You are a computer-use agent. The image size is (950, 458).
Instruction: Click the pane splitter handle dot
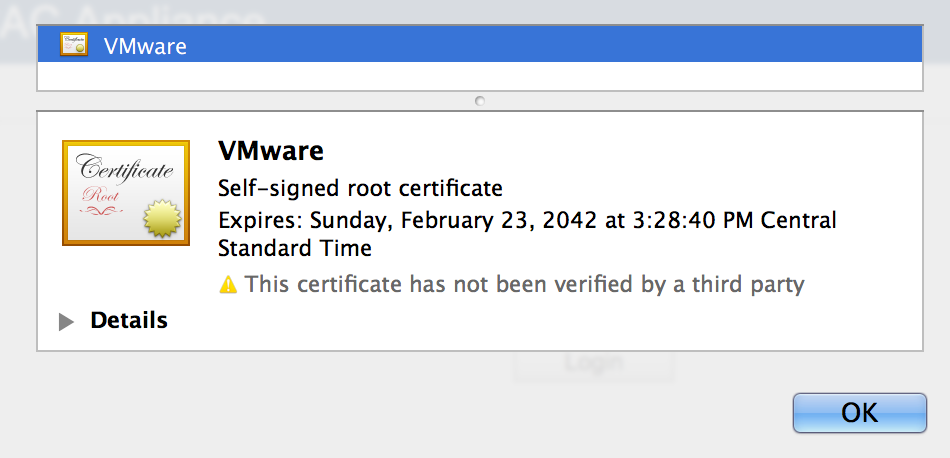coord(480,100)
